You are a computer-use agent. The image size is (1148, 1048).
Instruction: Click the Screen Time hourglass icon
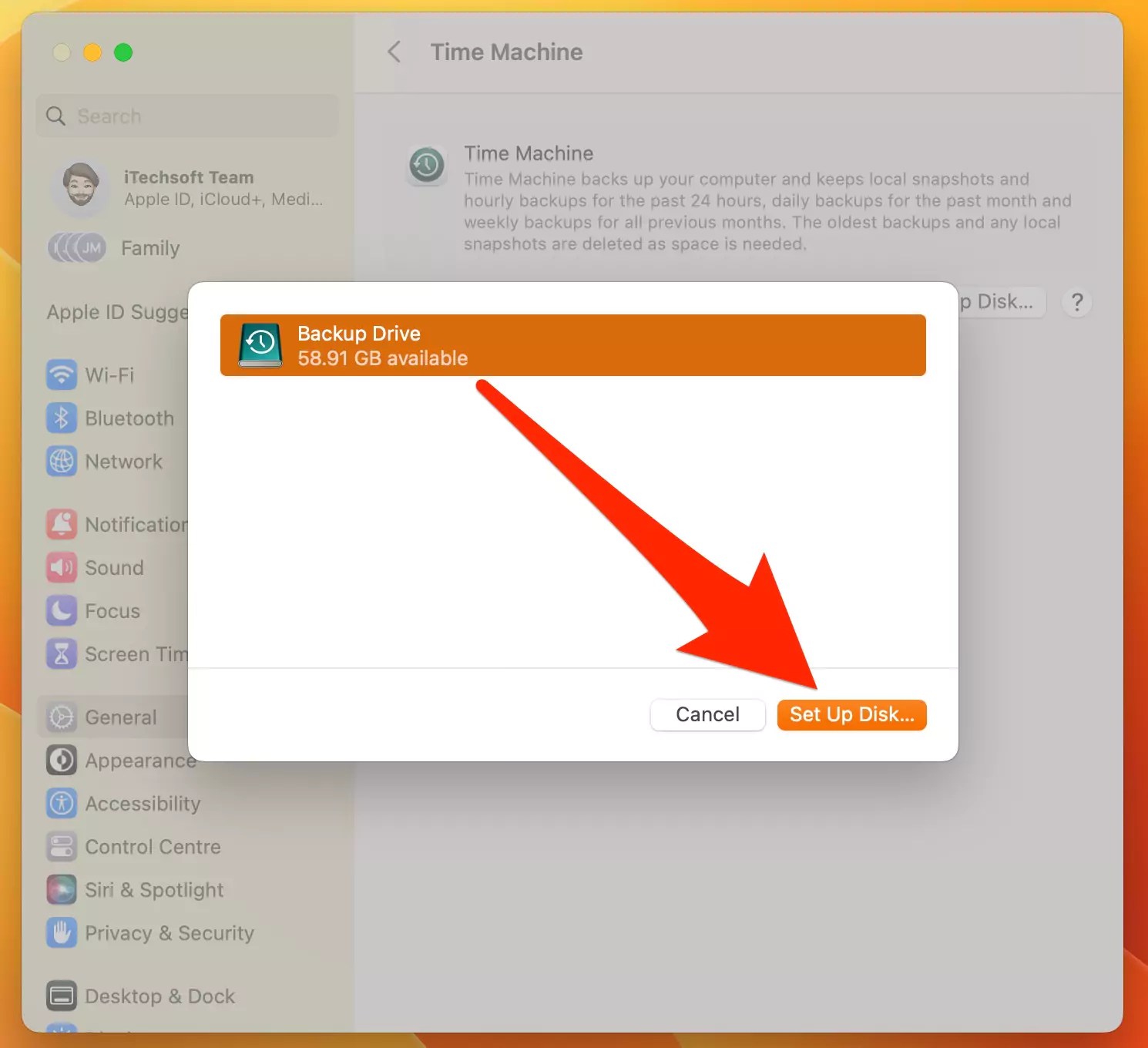click(61, 653)
